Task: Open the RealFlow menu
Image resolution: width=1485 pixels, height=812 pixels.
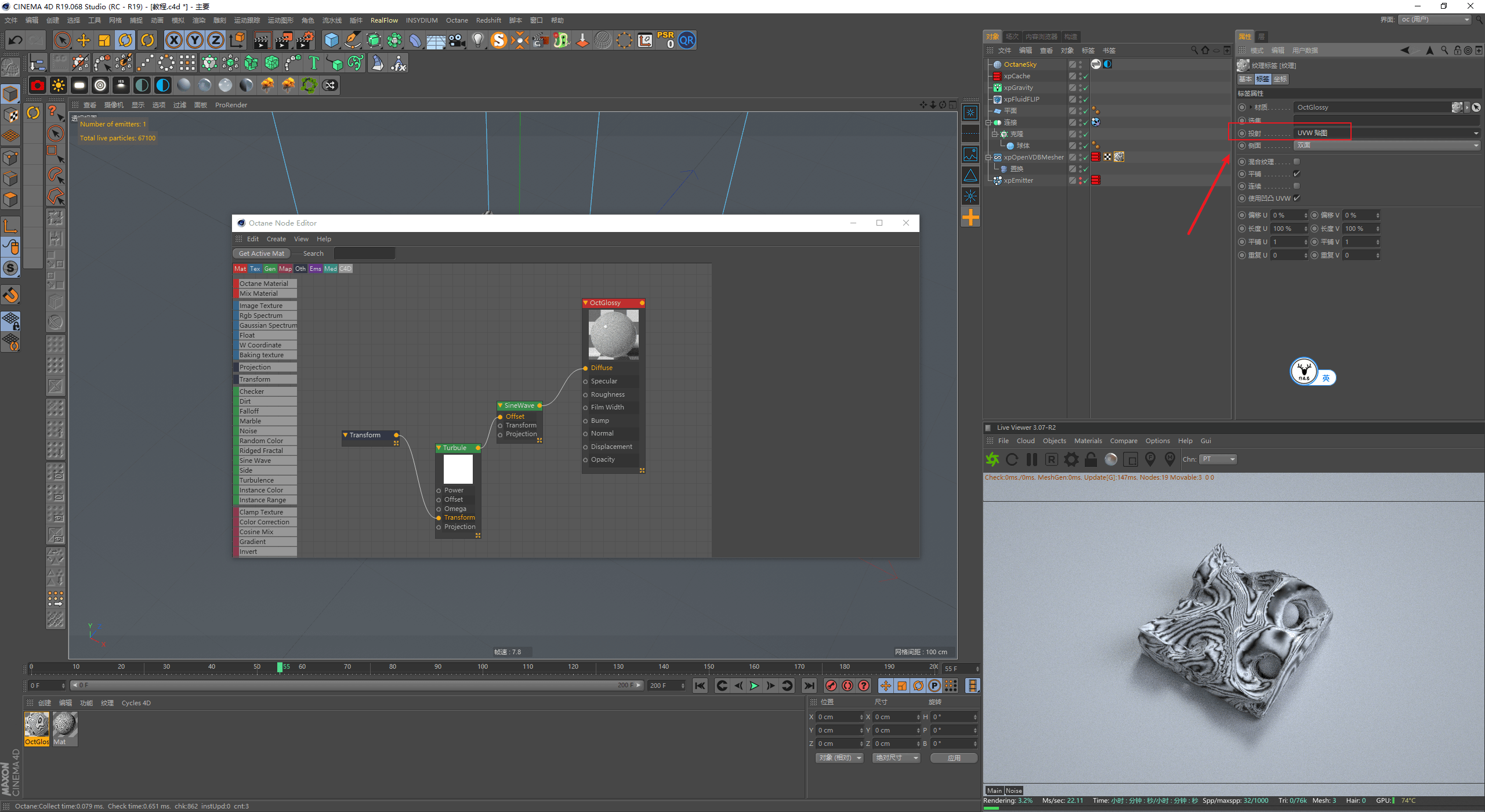Action: (x=384, y=20)
